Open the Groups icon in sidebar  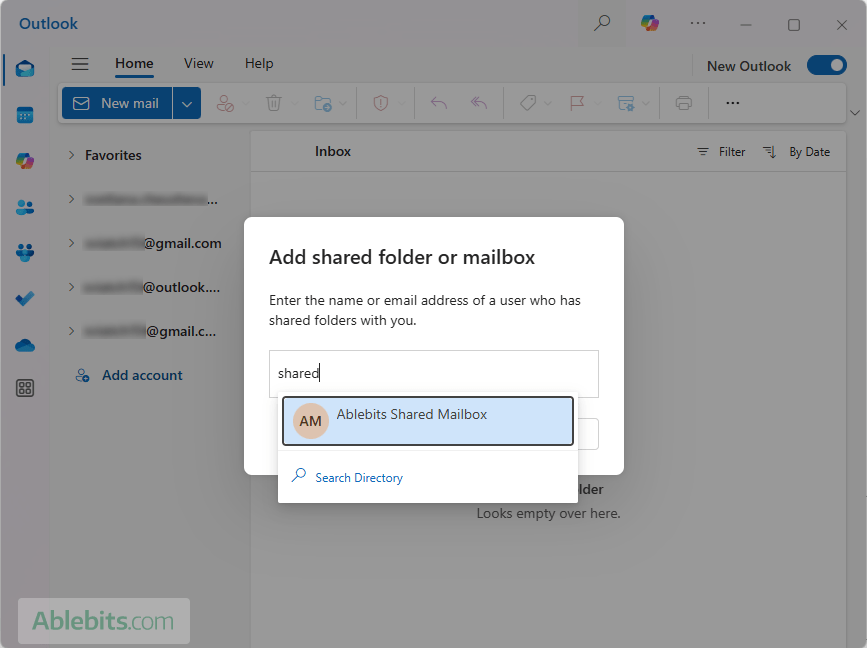pyautogui.click(x=25, y=253)
